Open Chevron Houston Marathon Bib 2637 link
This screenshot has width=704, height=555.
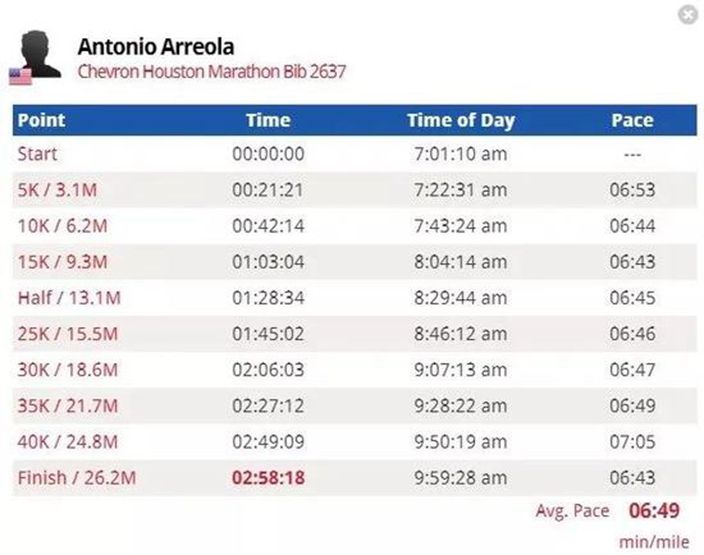coord(211,71)
